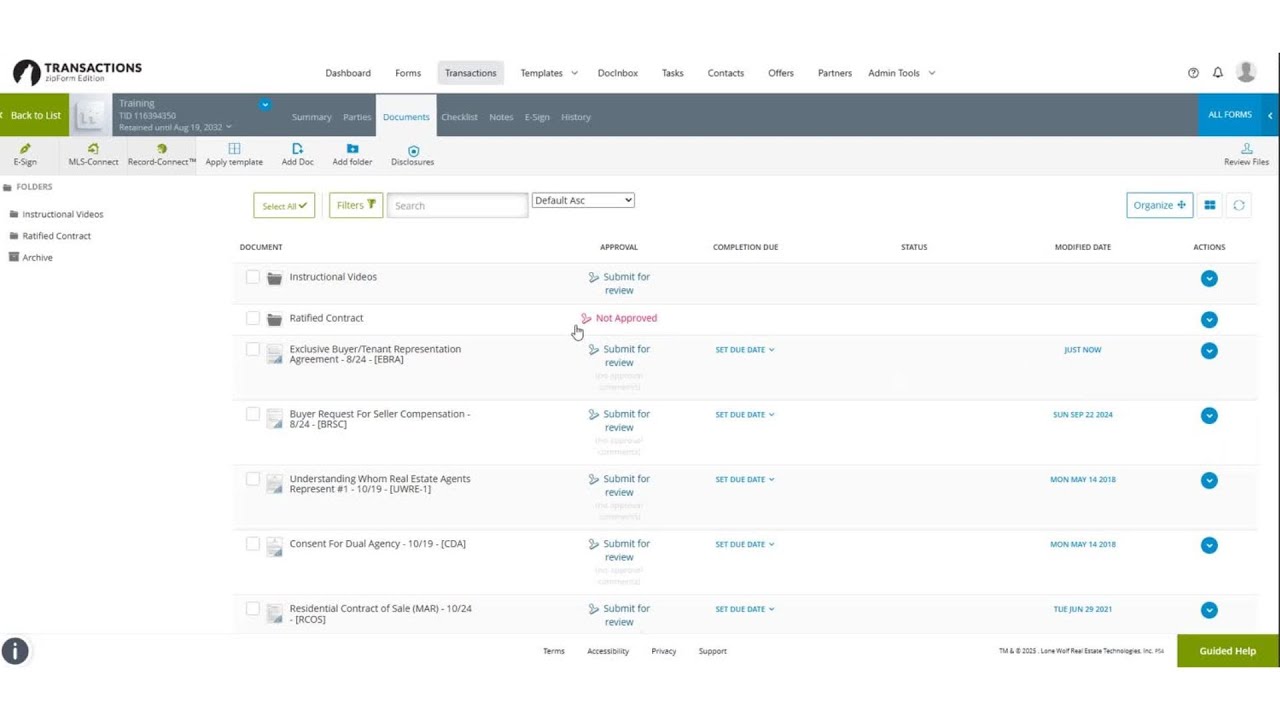
Task: Tick the Consent For Dual Agency checkbox
Action: (253, 544)
